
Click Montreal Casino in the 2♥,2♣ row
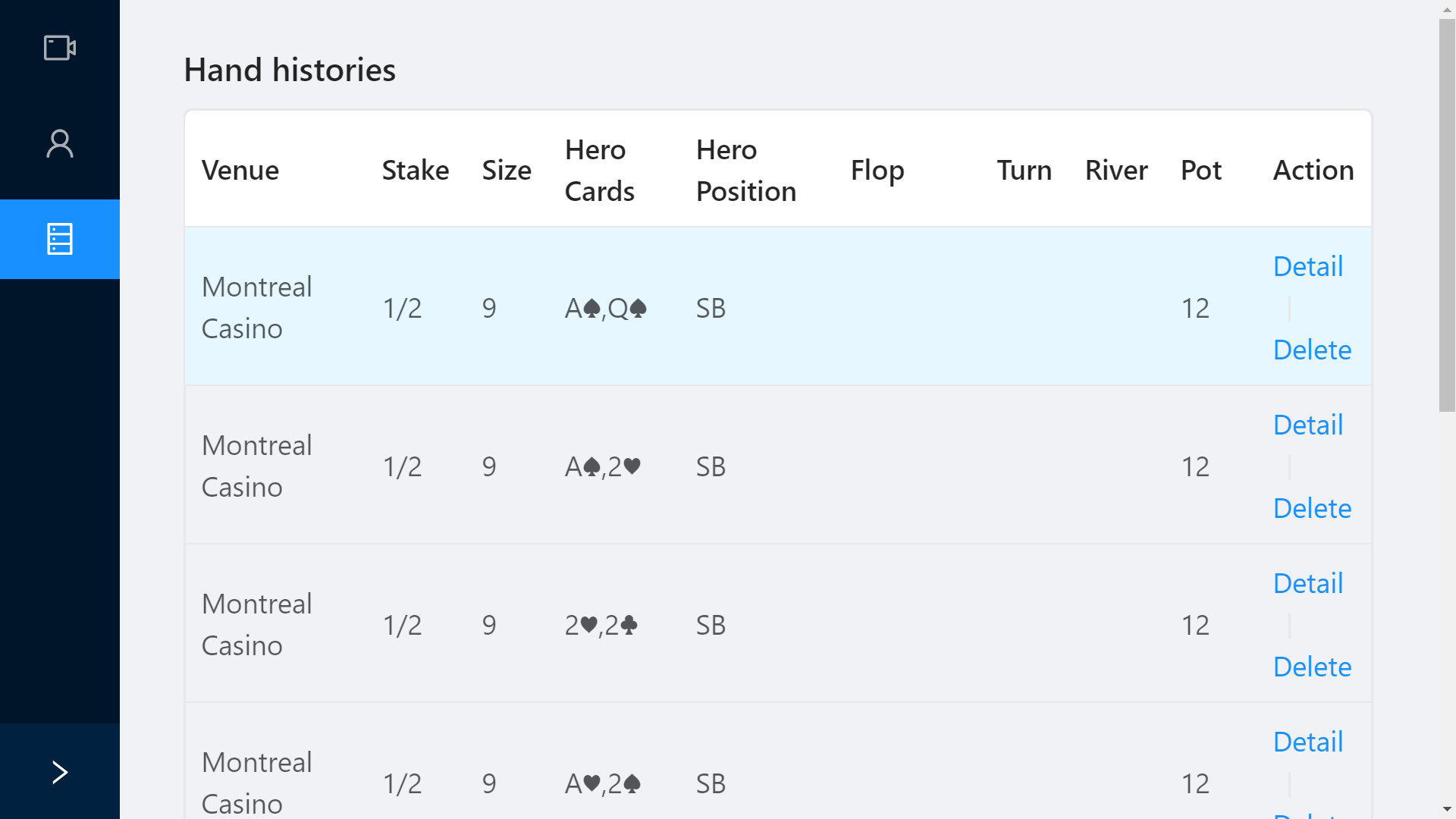pyautogui.click(x=256, y=624)
